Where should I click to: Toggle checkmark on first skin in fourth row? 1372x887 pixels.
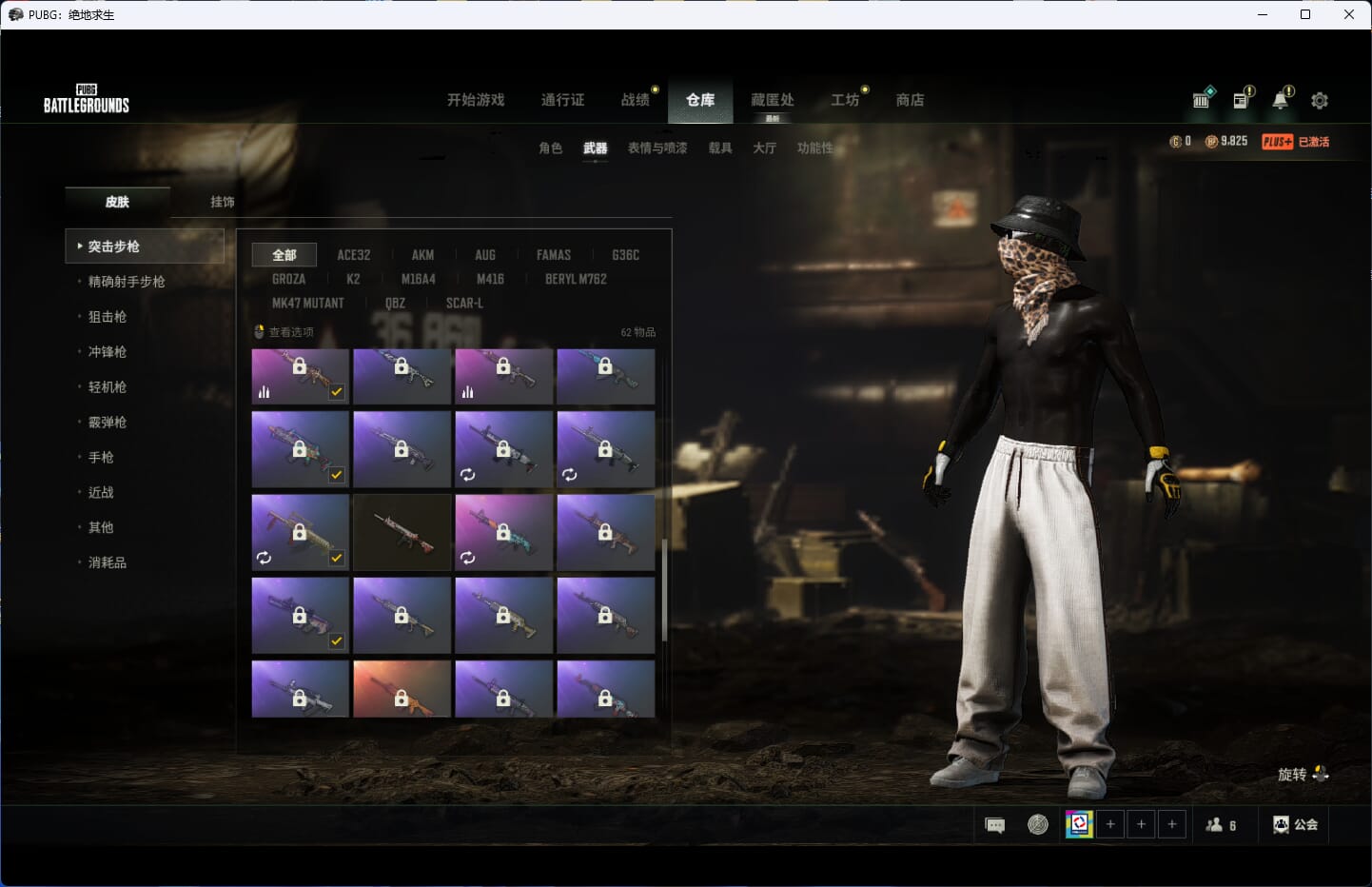coord(337,641)
